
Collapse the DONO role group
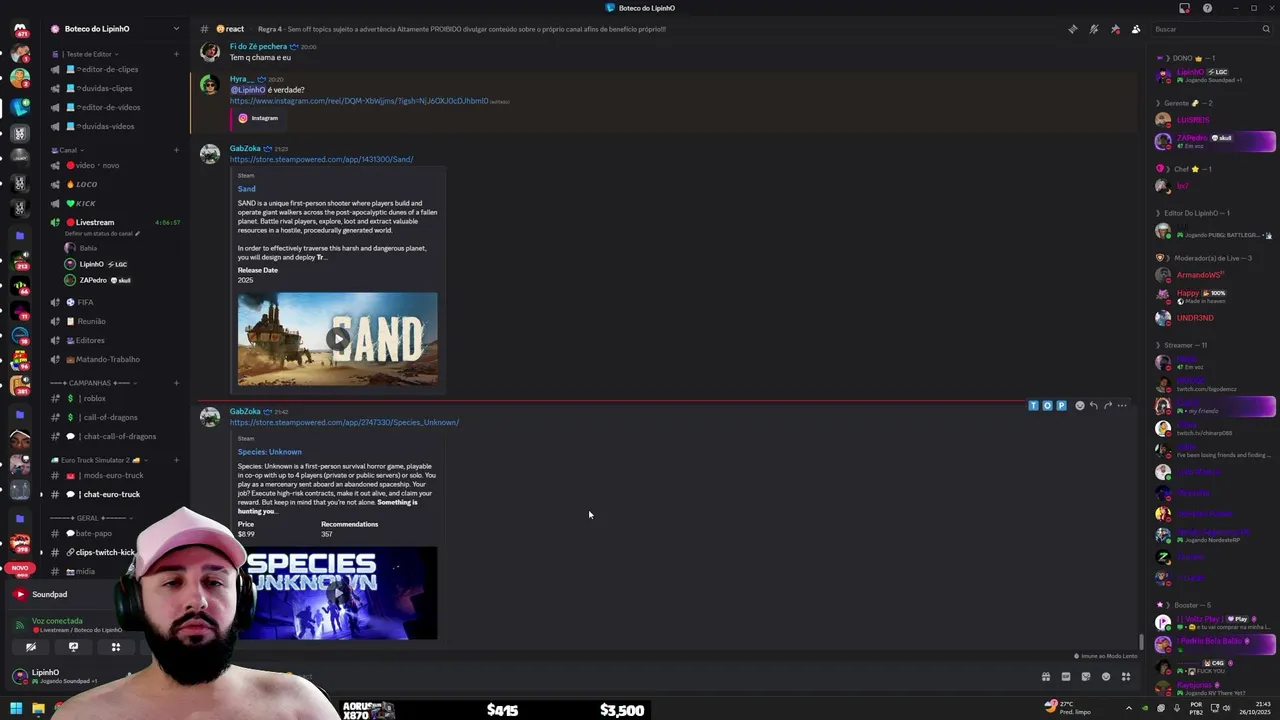pyautogui.click(x=1186, y=58)
